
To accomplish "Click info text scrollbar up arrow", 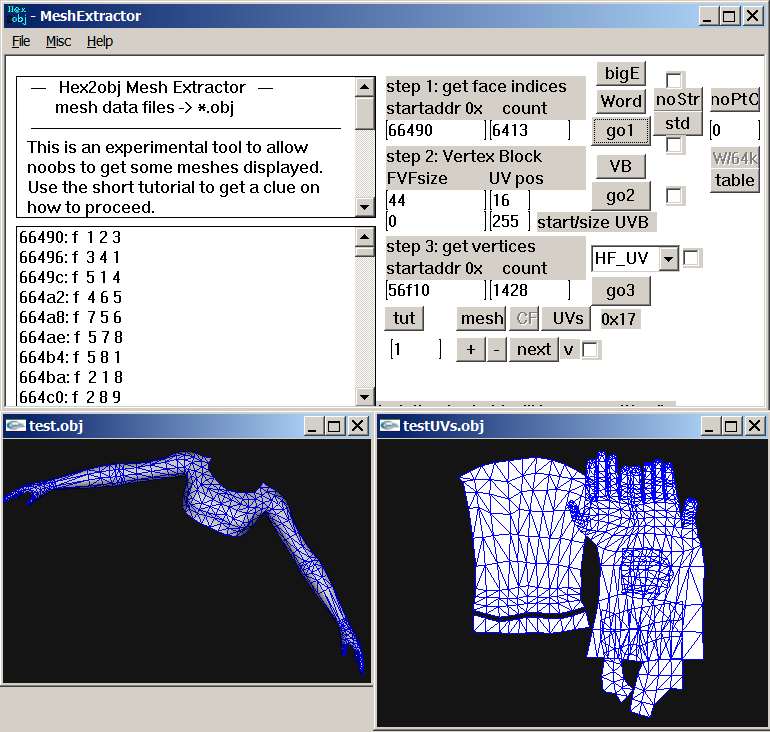I will tap(364, 87).
